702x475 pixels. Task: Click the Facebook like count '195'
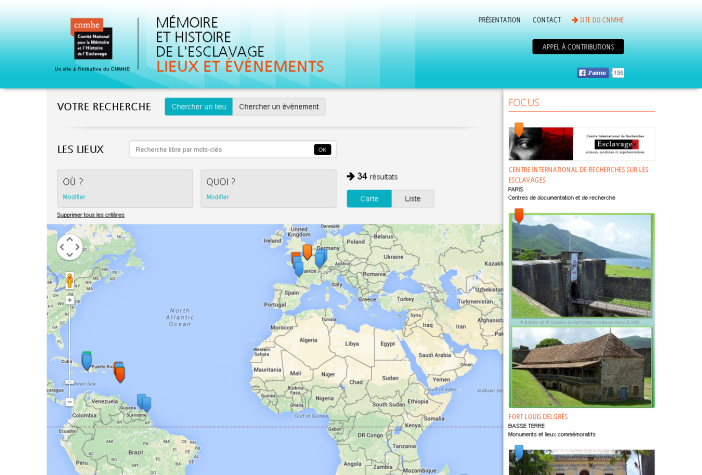tap(618, 73)
